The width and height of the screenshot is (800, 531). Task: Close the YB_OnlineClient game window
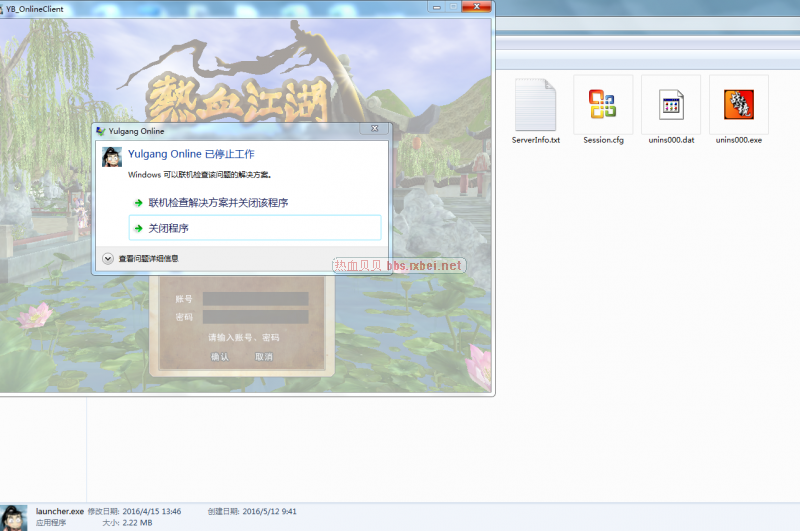tap(474, 7)
